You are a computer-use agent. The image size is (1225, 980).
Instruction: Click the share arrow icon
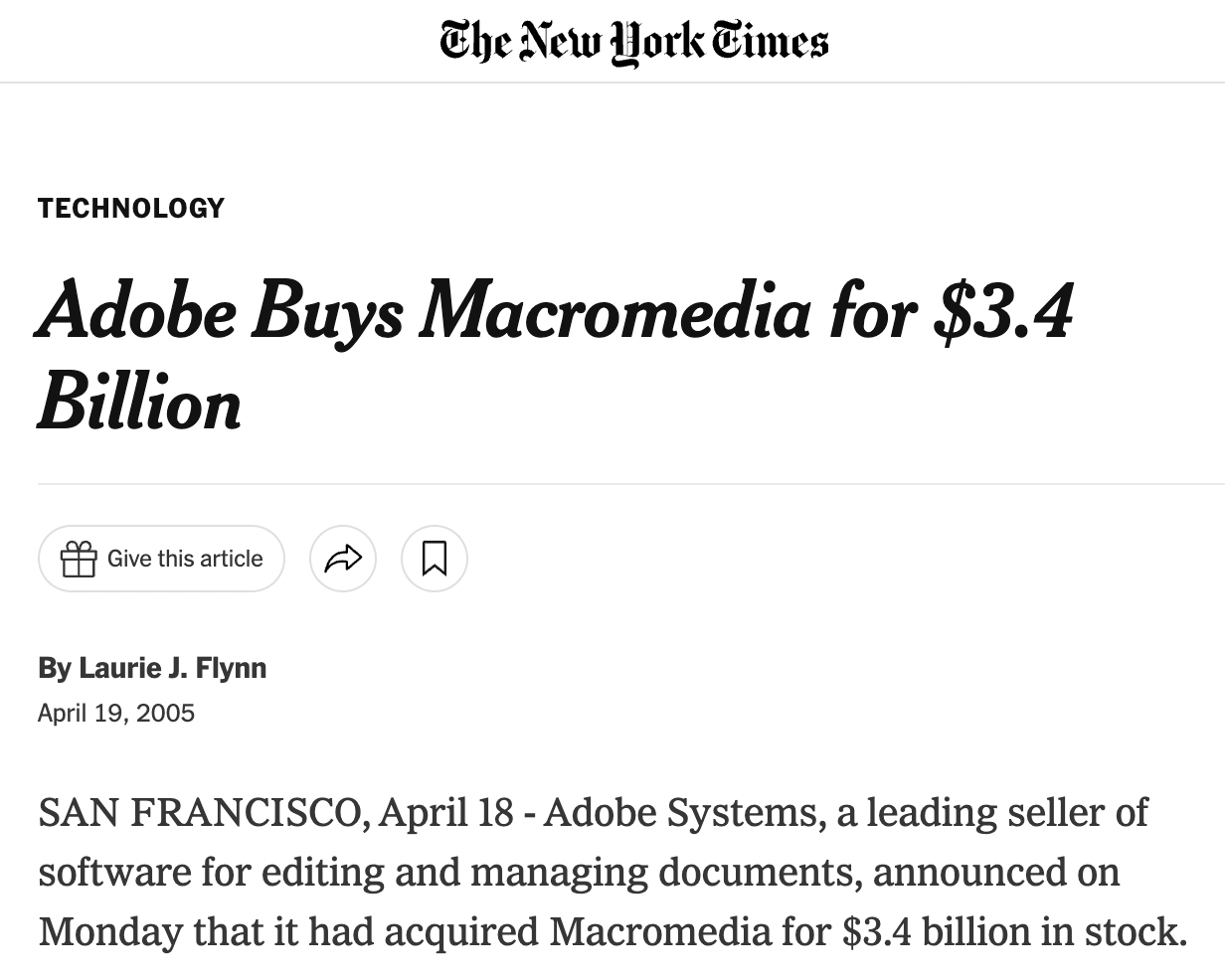(x=343, y=559)
